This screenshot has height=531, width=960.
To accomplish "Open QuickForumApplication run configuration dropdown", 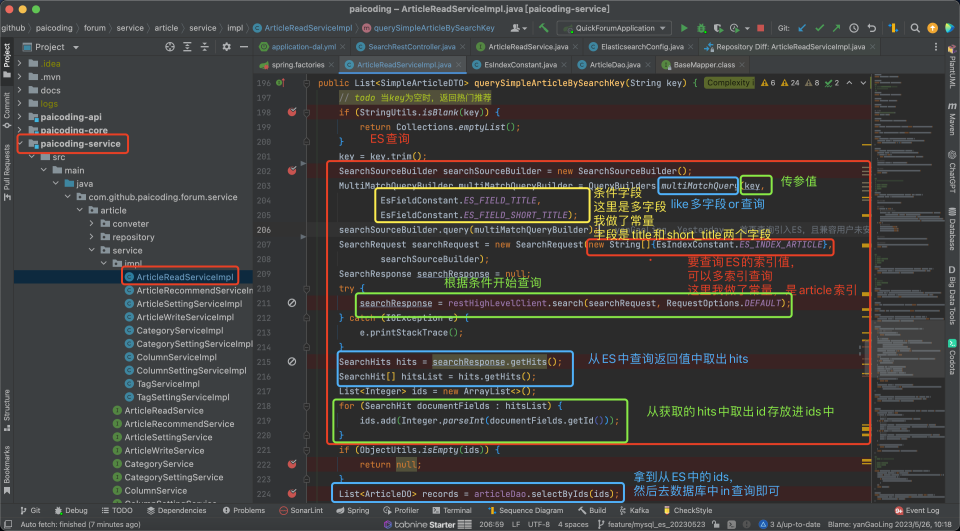I will pos(614,28).
